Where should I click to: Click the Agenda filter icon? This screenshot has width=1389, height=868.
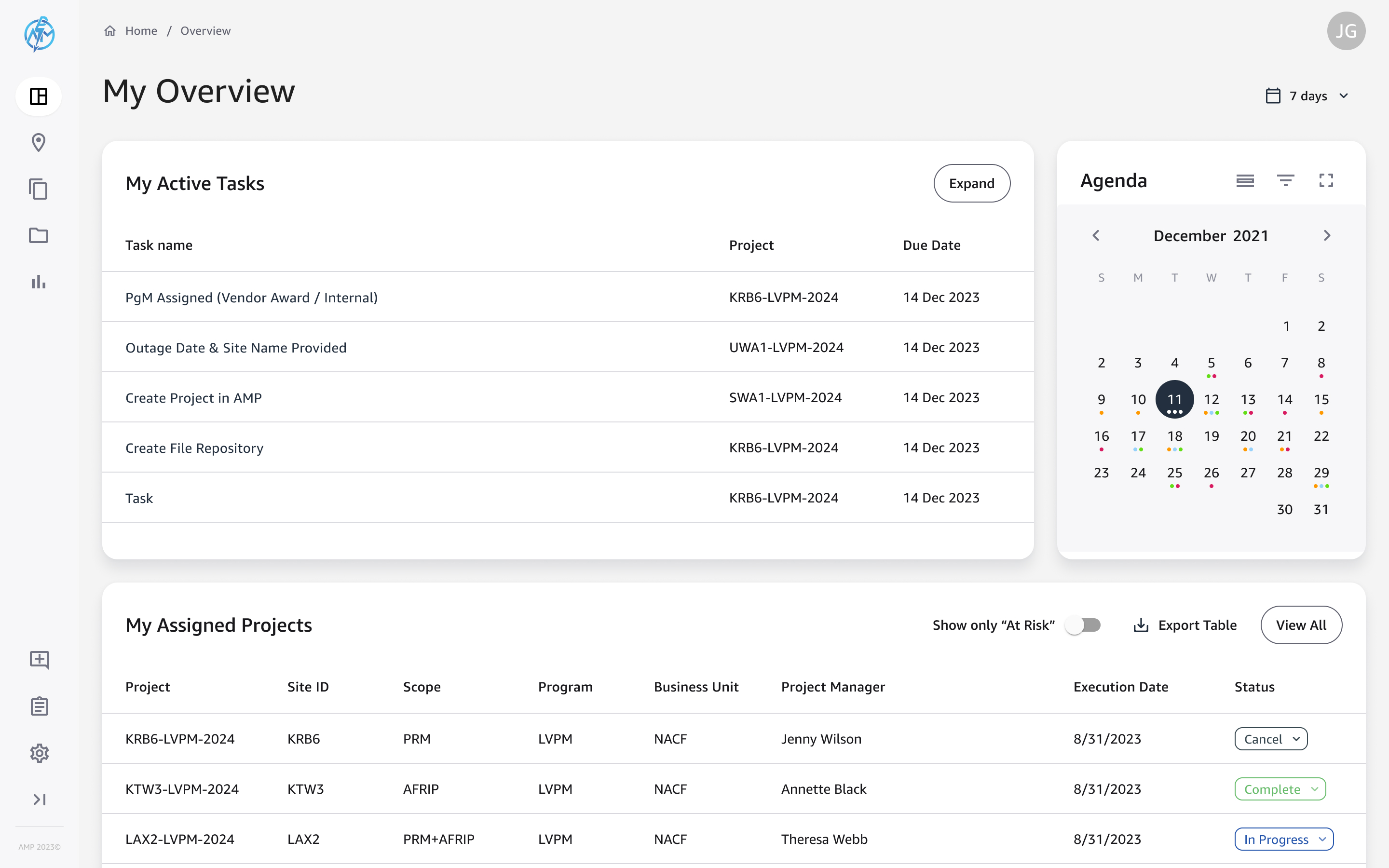click(1285, 180)
